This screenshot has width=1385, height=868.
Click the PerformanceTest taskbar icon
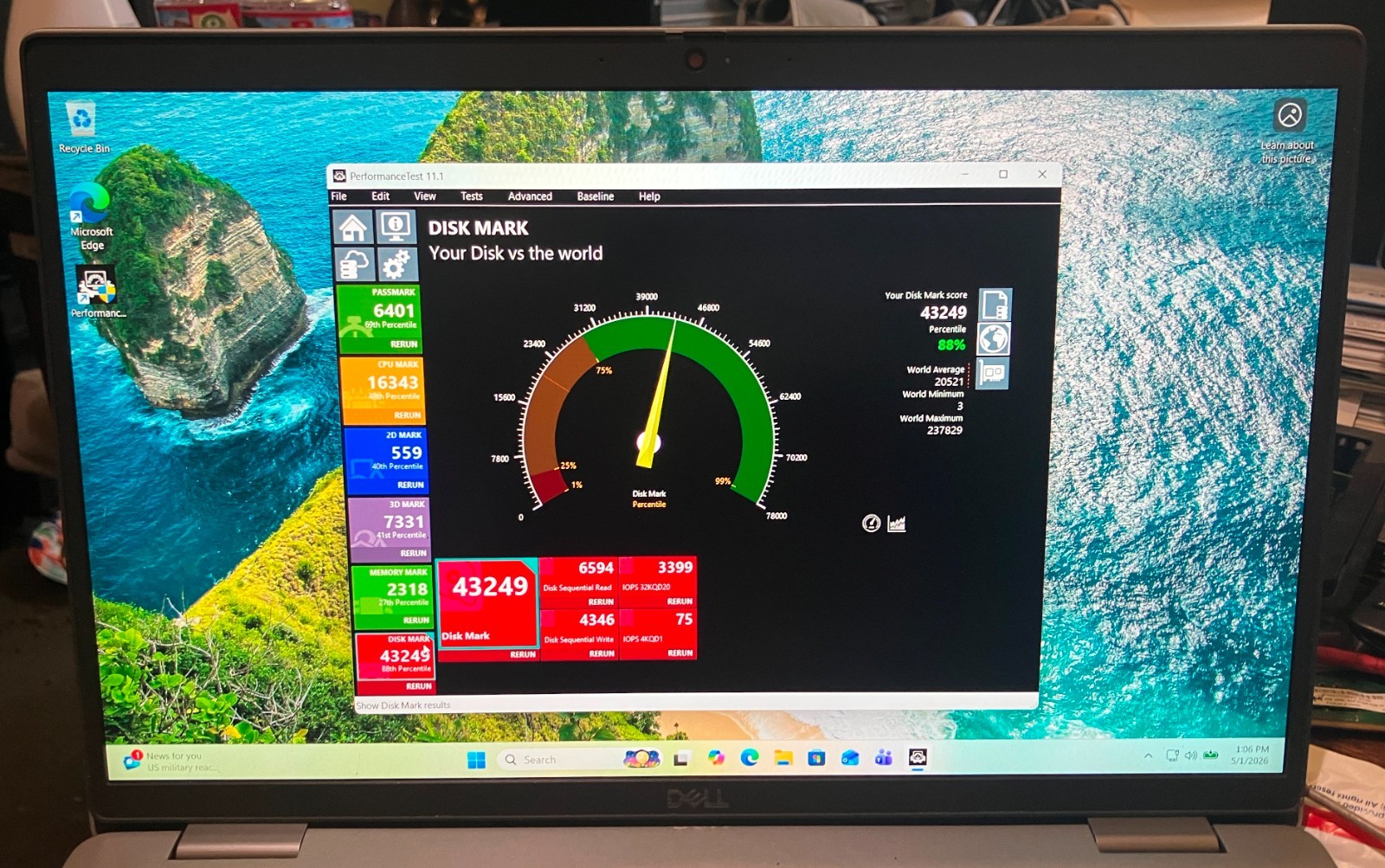(918, 758)
